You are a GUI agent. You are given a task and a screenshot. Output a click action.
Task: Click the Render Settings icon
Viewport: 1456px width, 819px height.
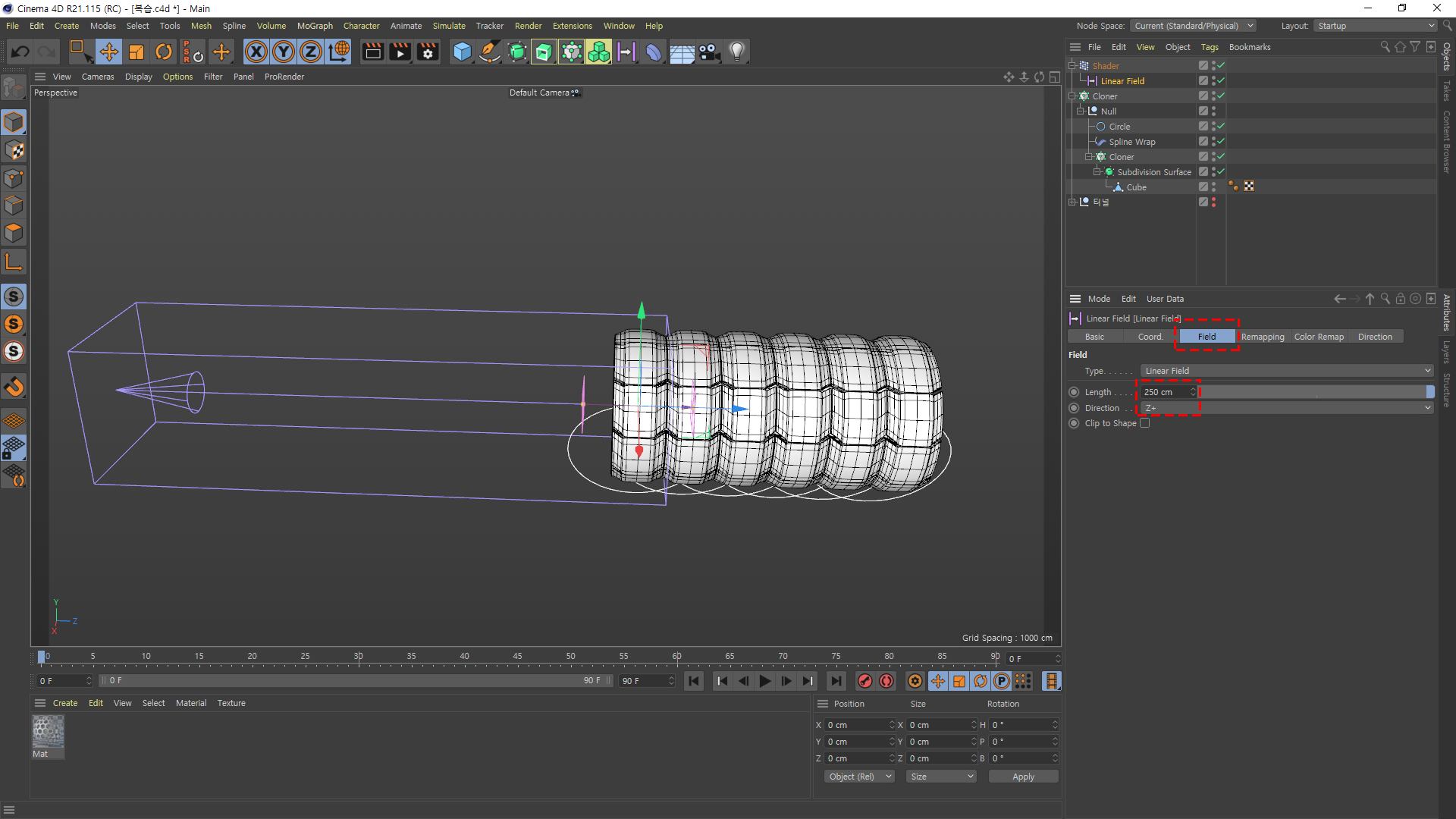[428, 52]
